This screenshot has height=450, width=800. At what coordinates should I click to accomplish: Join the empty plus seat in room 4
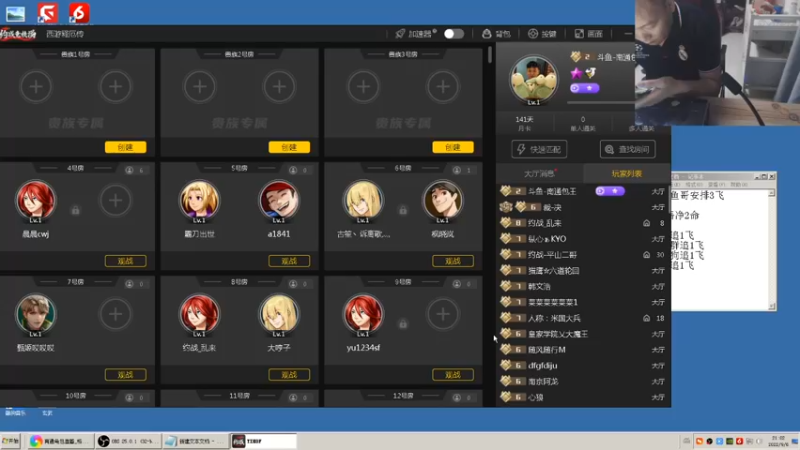115,201
